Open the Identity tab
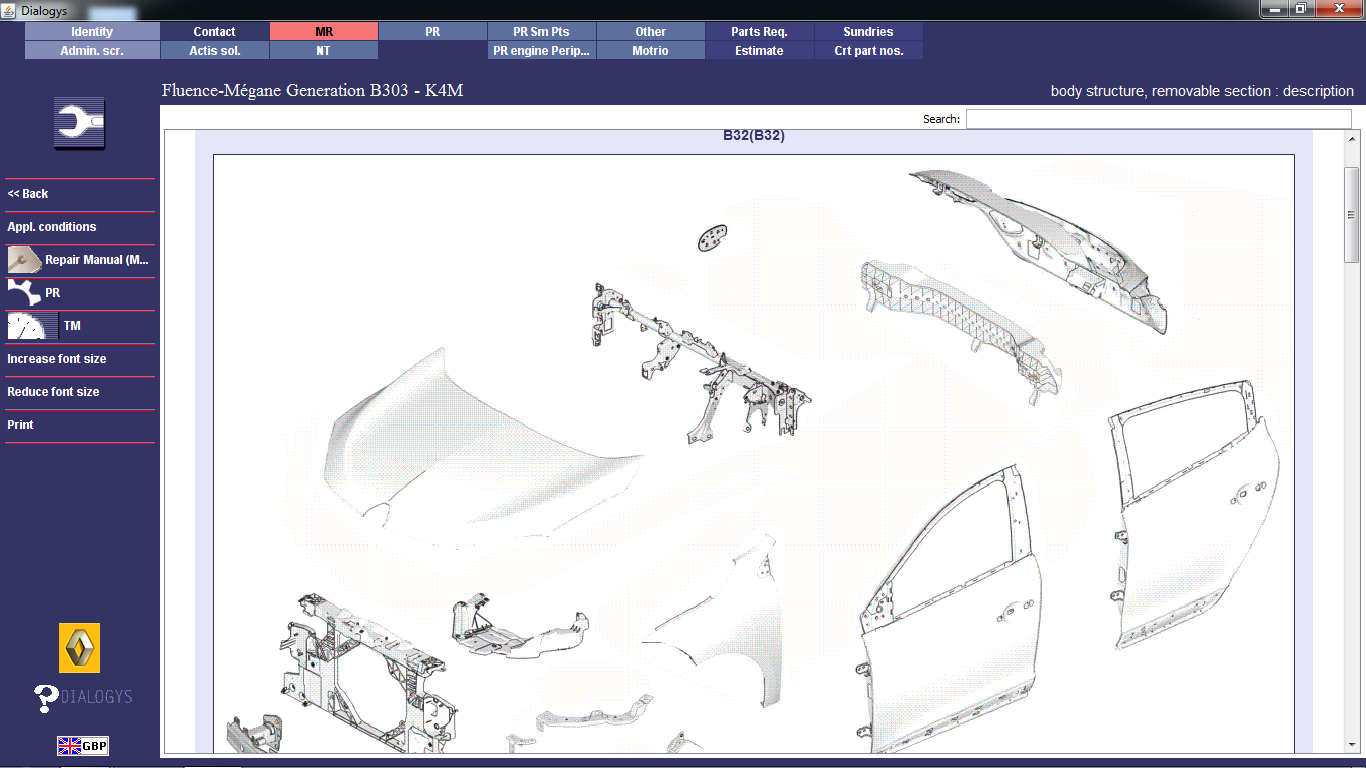Viewport: 1366px width, 768px height. (x=92, y=32)
